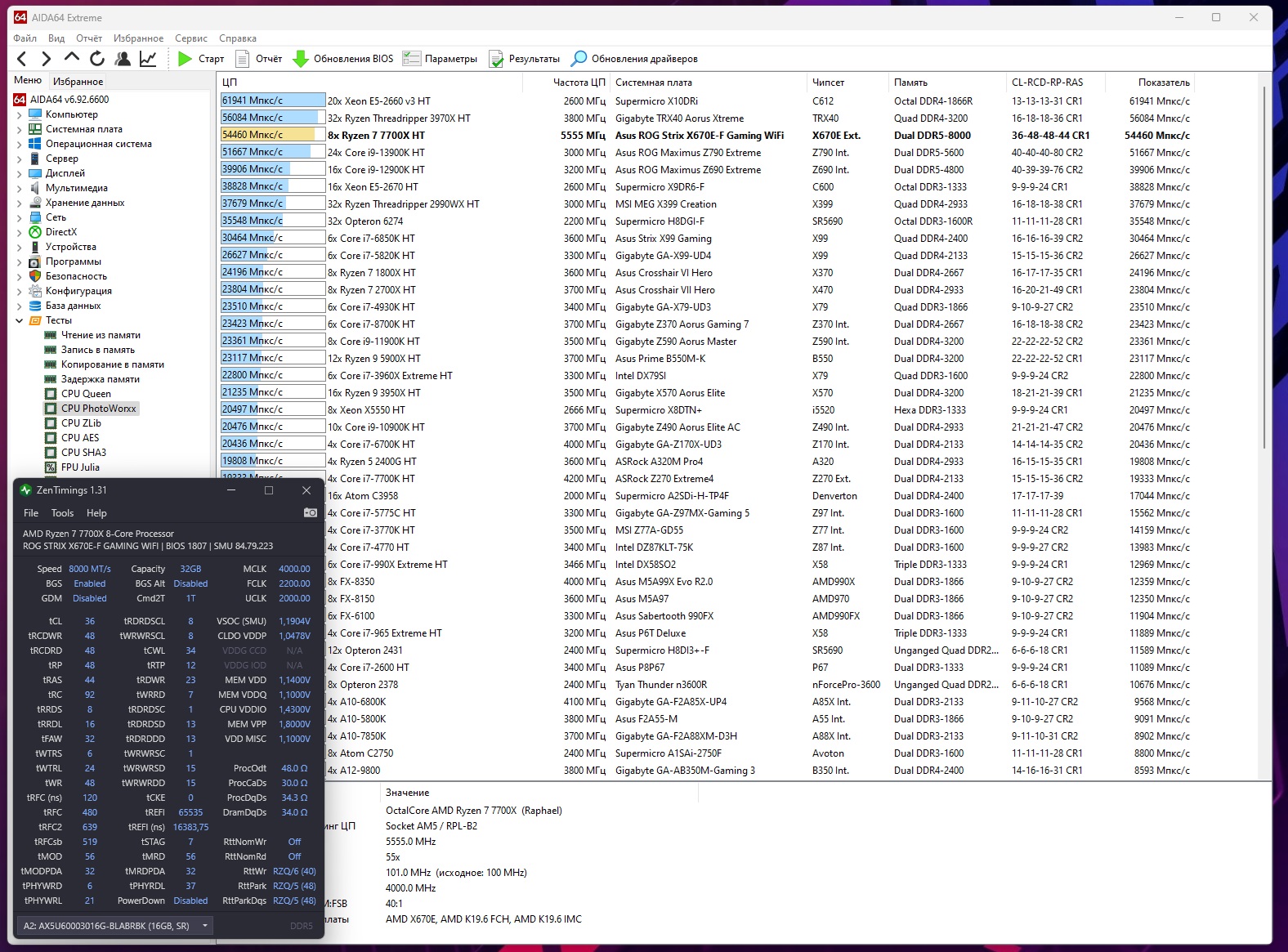Open the user profile toolbar icon
This screenshot has width=1288, height=952.
point(123,59)
